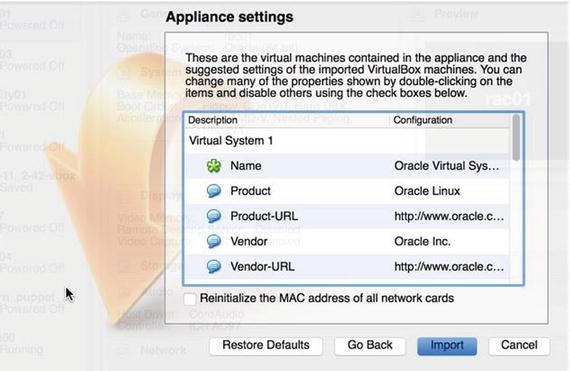Select the Oracle Inc. vendor value
Screen dimensions: 570x371
pos(422,241)
